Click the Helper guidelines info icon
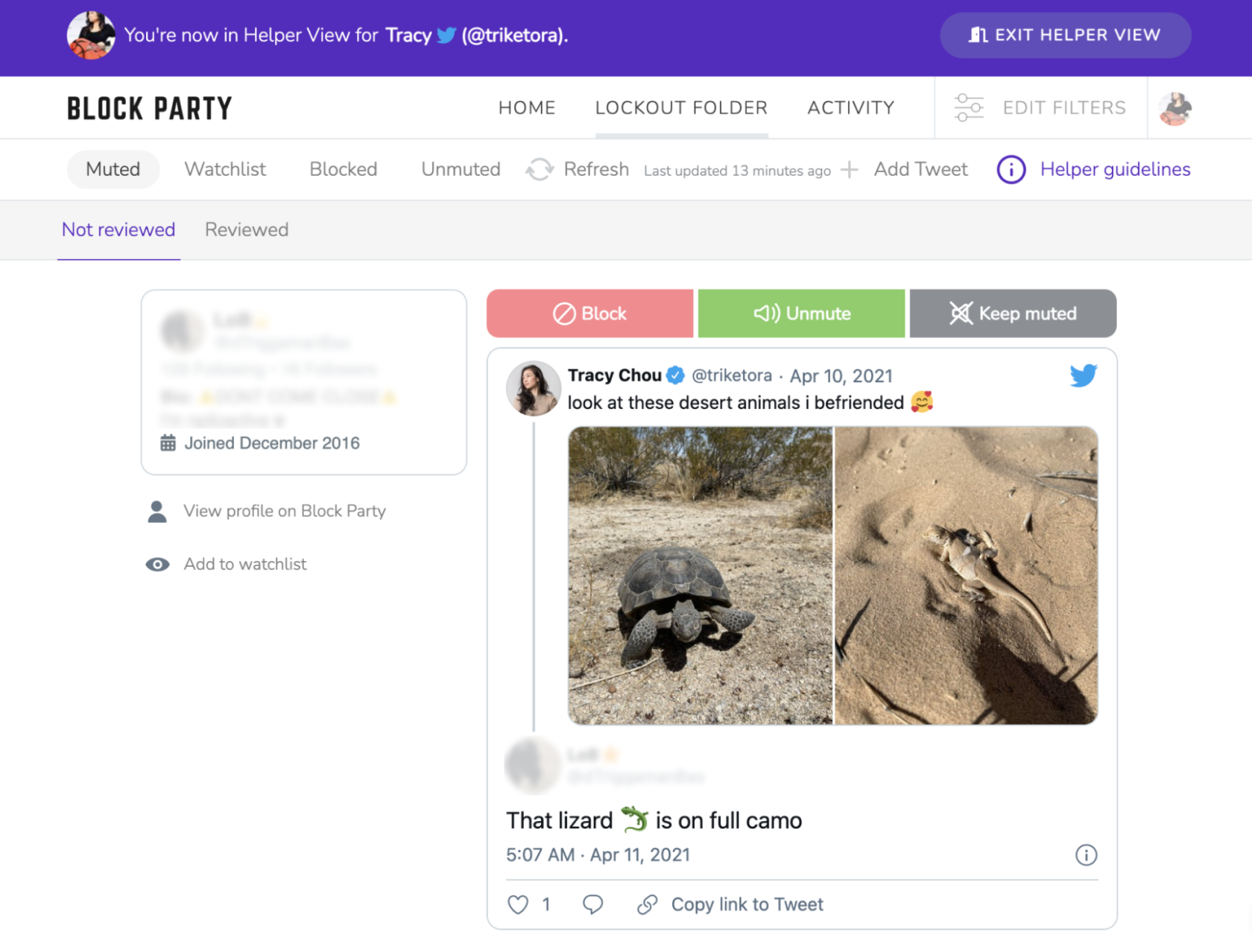The width and height of the screenshot is (1252, 952). (1011, 170)
